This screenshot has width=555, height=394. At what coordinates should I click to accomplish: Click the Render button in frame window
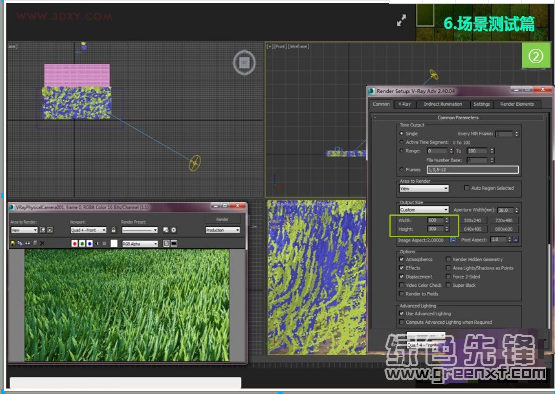pos(222,219)
